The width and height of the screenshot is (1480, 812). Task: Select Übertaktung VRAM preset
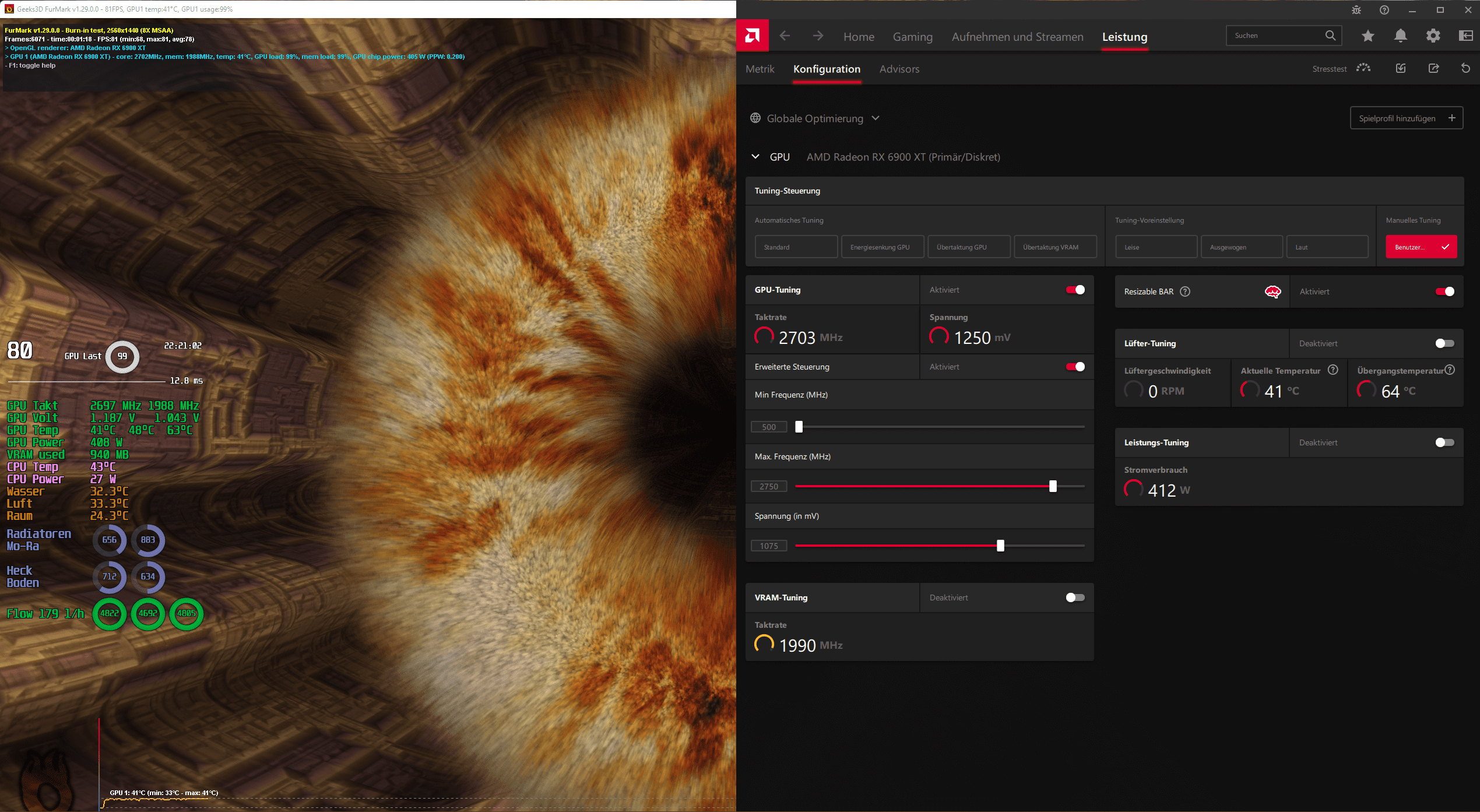point(1055,247)
